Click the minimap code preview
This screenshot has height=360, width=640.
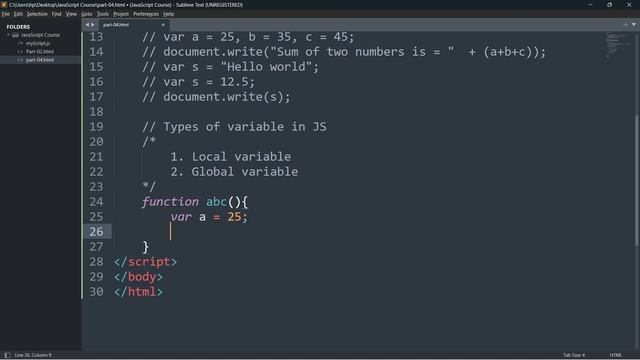[x=617, y=45]
